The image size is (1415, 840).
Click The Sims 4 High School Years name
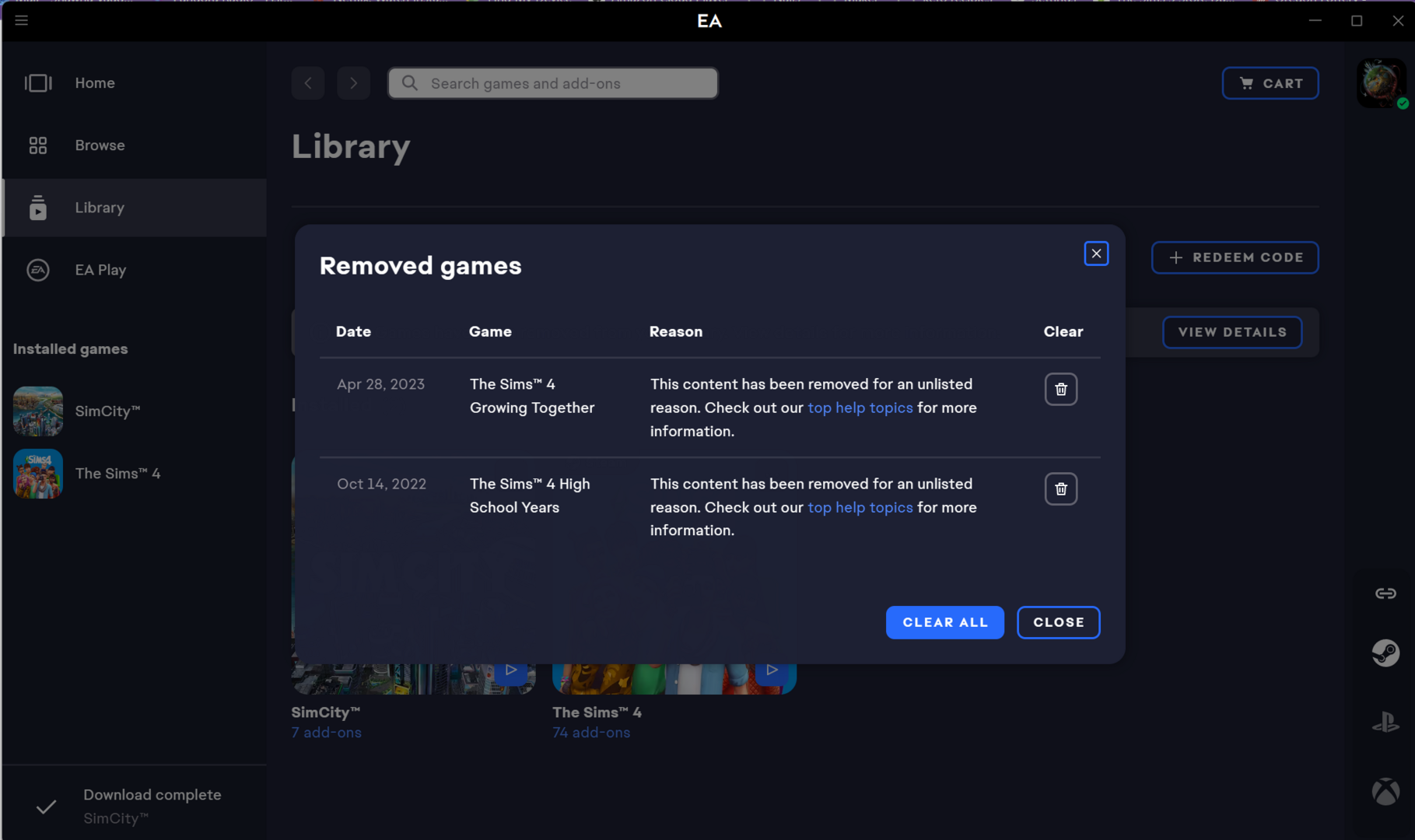point(530,495)
